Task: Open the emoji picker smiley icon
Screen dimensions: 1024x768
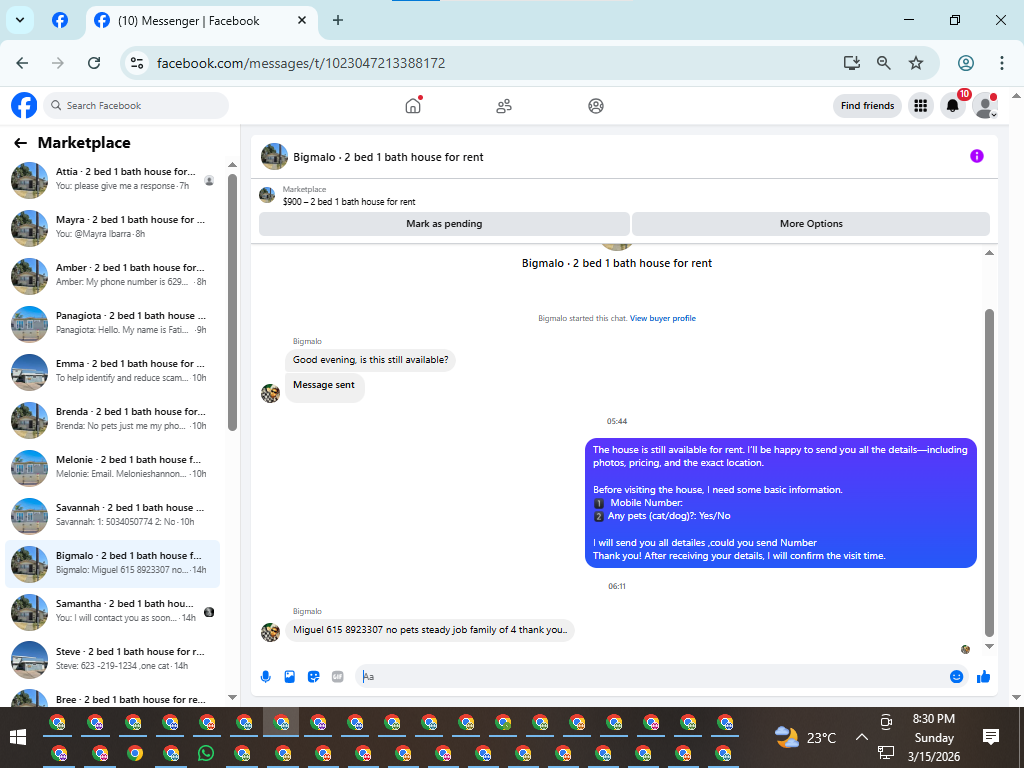Action: tap(956, 677)
